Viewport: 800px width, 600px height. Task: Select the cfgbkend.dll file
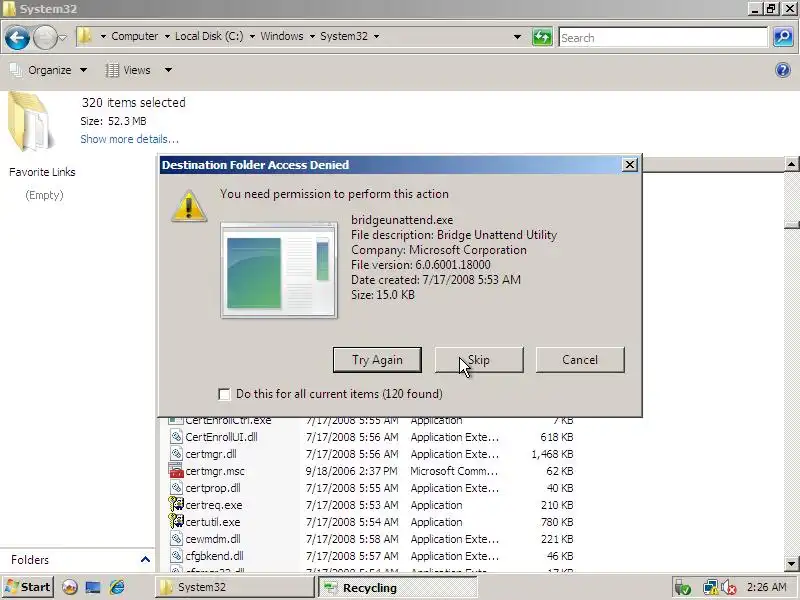(214, 556)
